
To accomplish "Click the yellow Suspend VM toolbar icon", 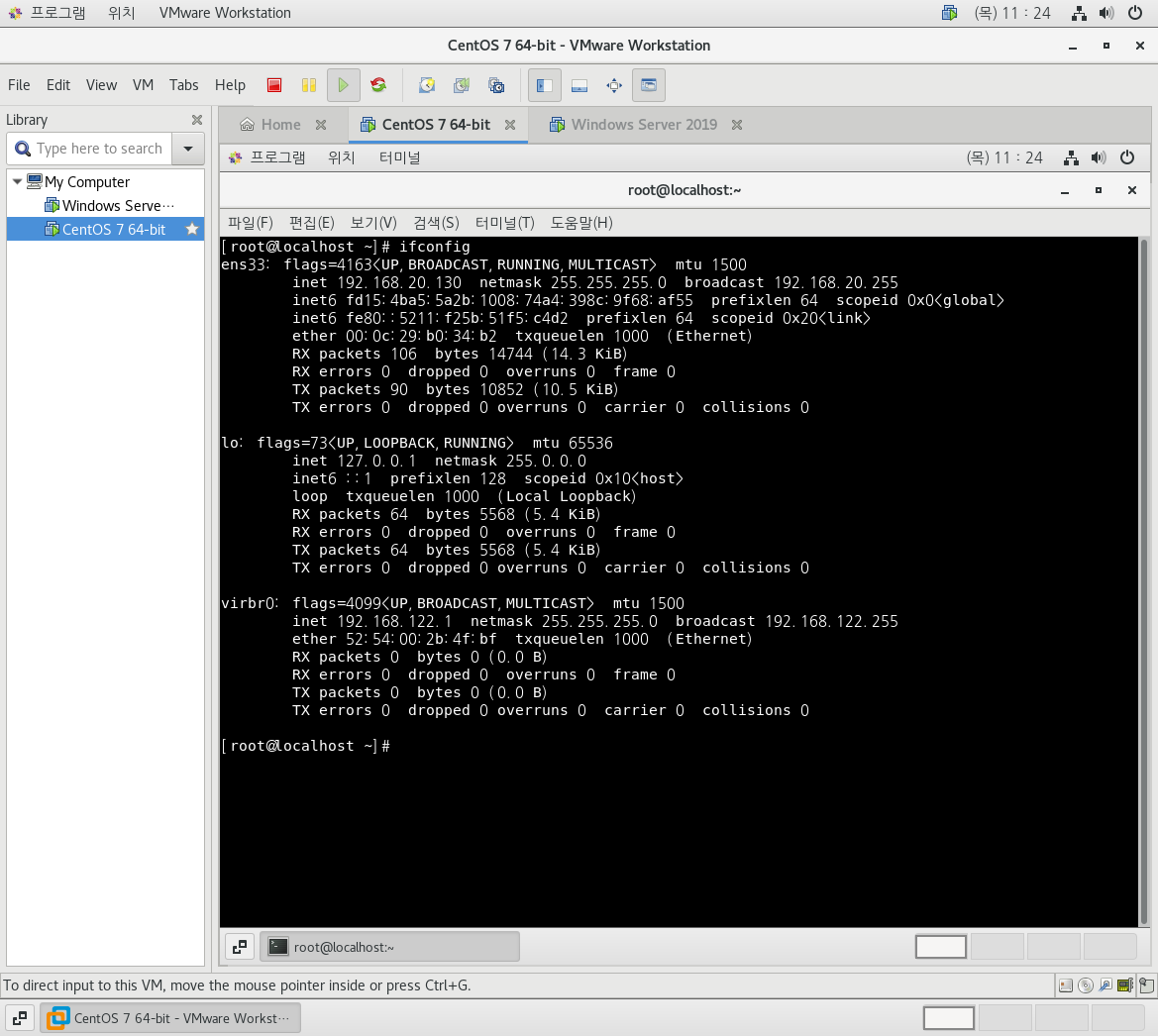I will pyautogui.click(x=309, y=85).
